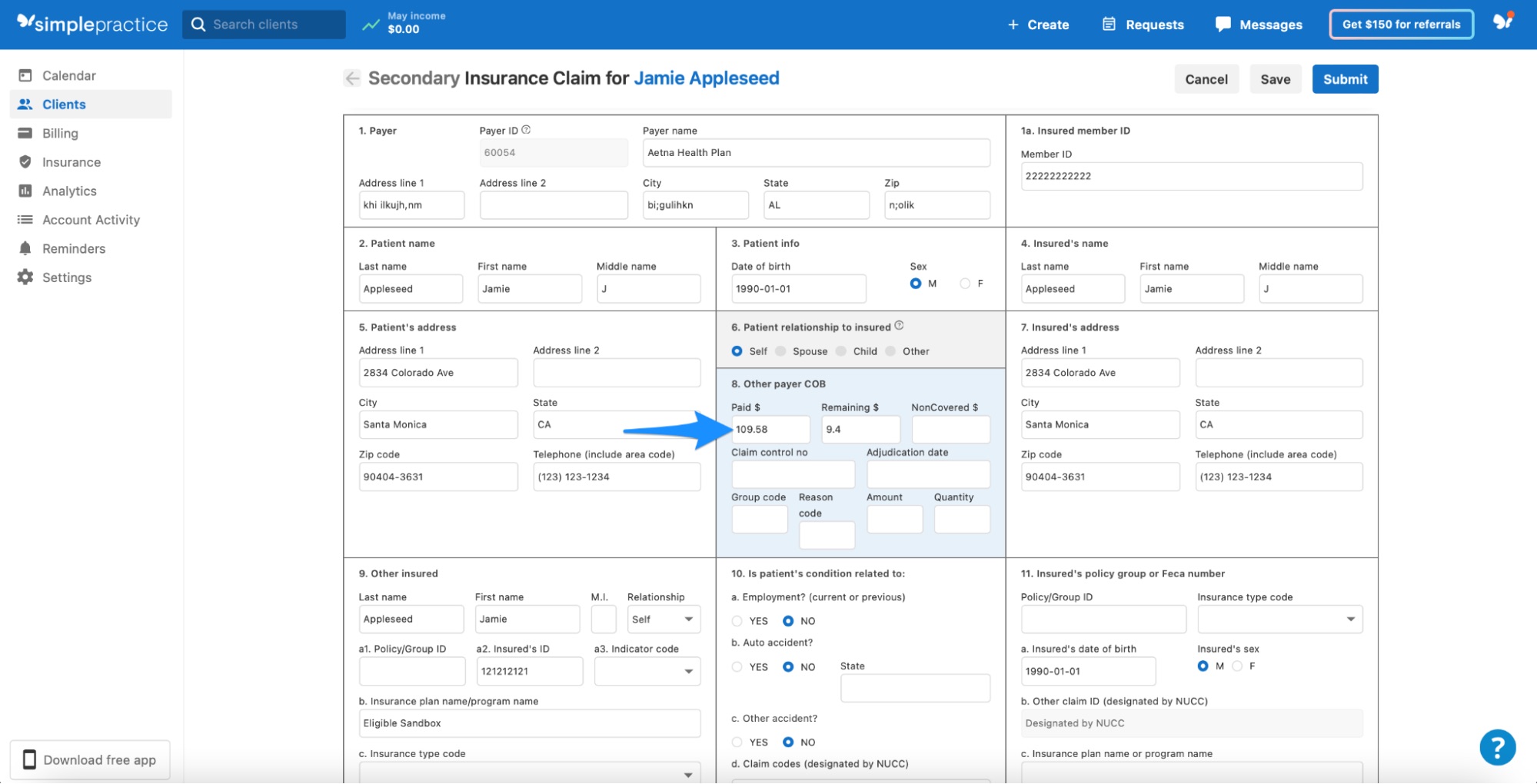The image size is (1537, 784).
Task: Open the Calendar section in sidebar
Action: coord(68,75)
